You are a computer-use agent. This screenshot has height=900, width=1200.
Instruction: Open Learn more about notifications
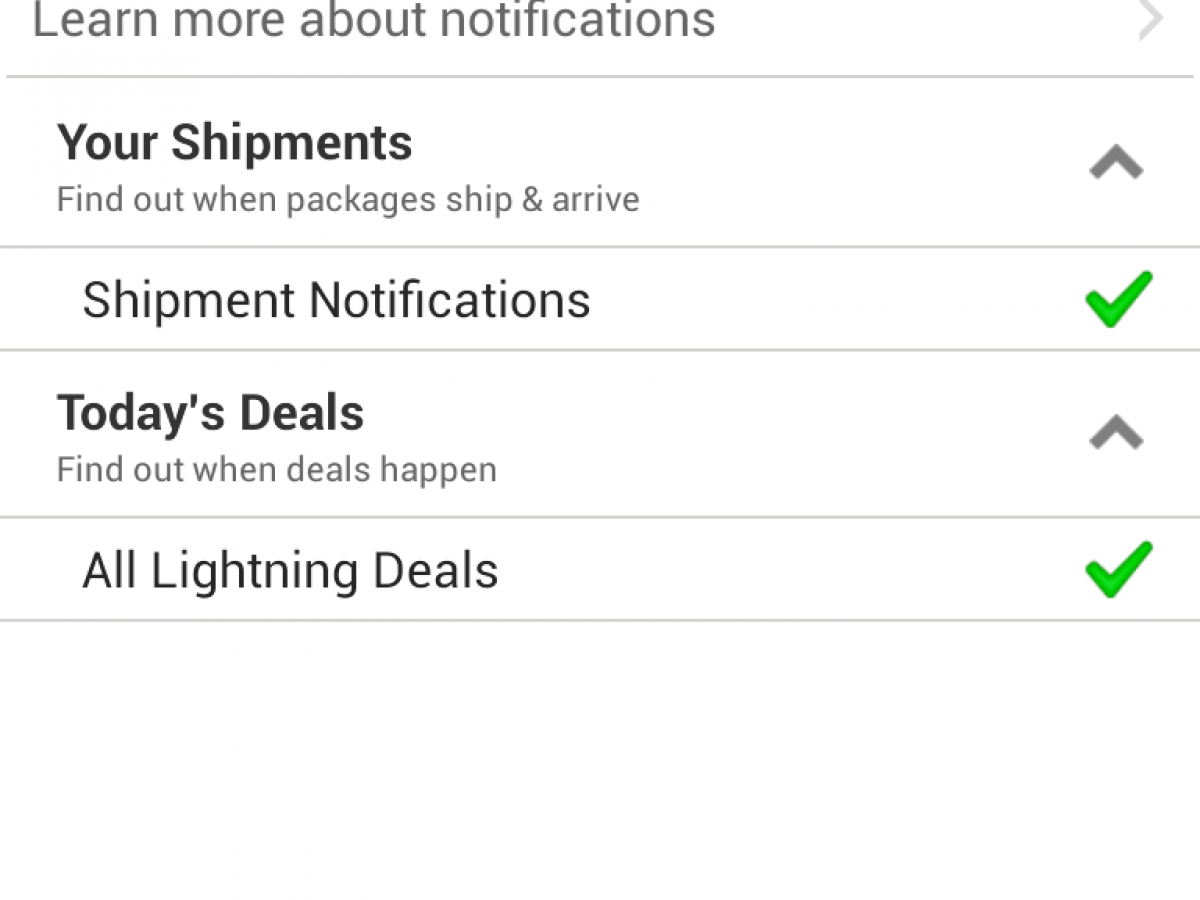(374, 20)
